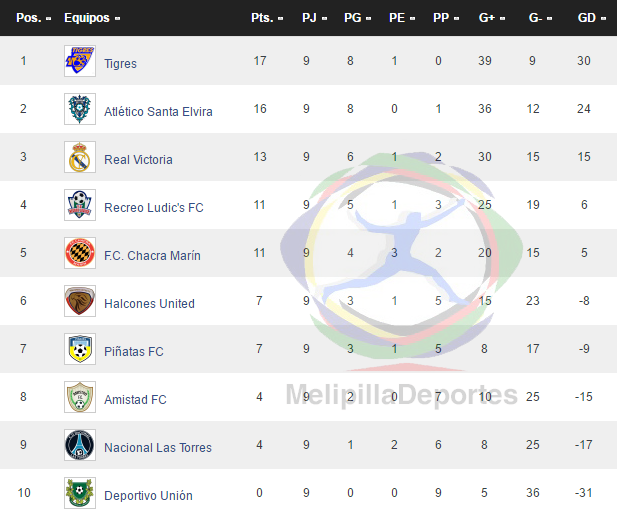Image resolution: width=617 pixels, height=515 pixels.
Task: Sort teams by Equipos header
Action: [x=92, y=18]
